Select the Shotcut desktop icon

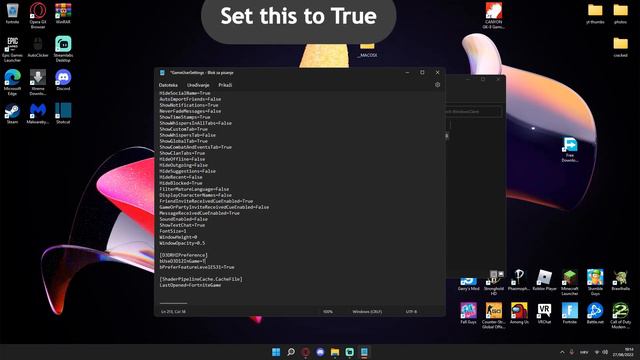[63, 113]
